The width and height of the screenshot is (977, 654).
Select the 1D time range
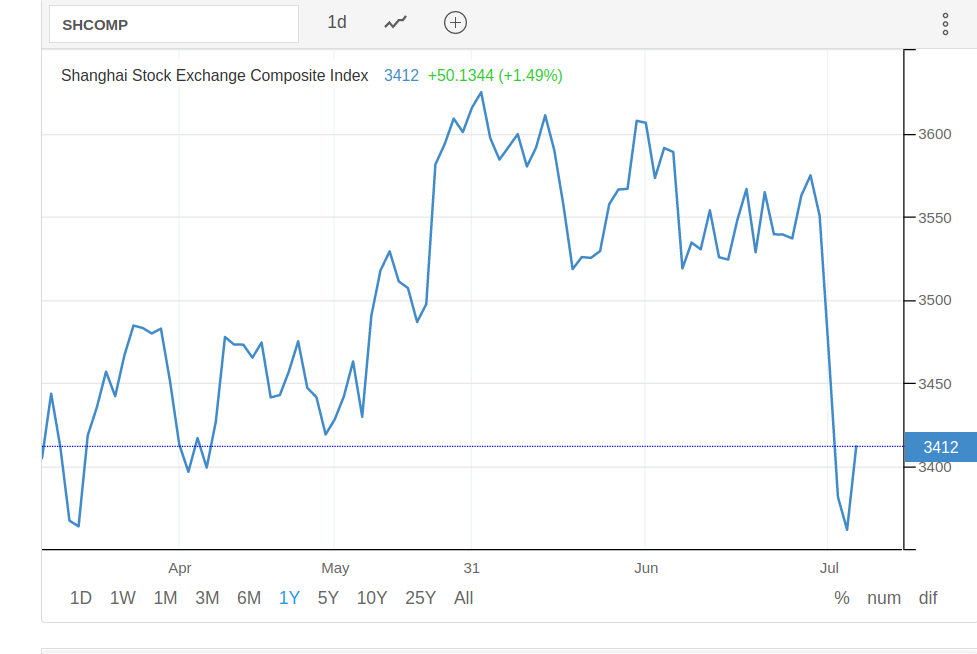tap(81, 598)
